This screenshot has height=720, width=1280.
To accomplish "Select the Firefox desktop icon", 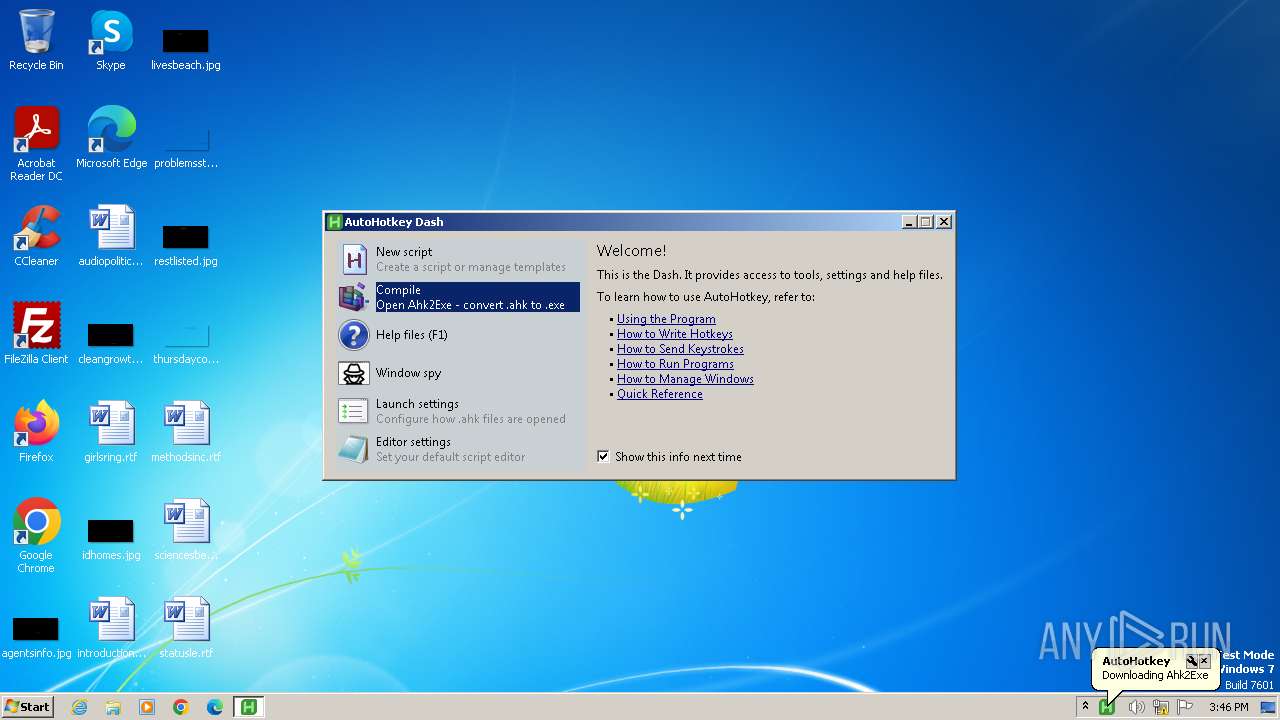I will 36,433.
